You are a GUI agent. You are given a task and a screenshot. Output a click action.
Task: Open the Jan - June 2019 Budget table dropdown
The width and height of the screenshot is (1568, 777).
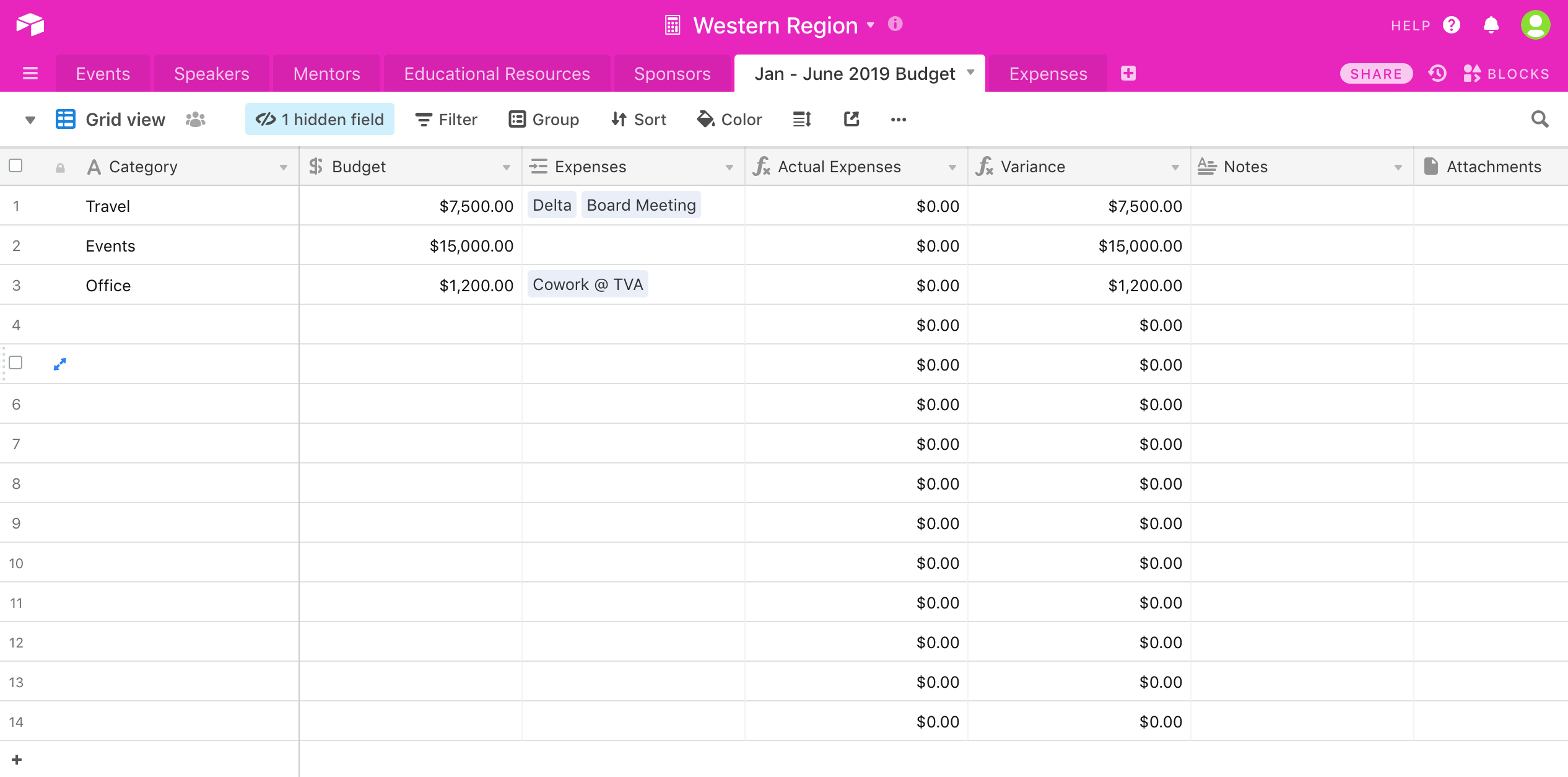(x=970, y=73)
